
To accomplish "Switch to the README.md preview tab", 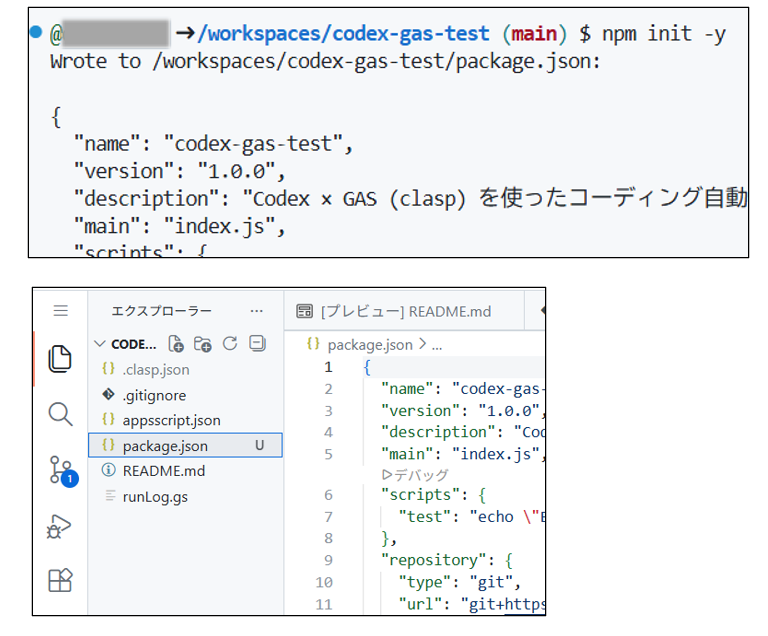I will [x=404, y=312].
